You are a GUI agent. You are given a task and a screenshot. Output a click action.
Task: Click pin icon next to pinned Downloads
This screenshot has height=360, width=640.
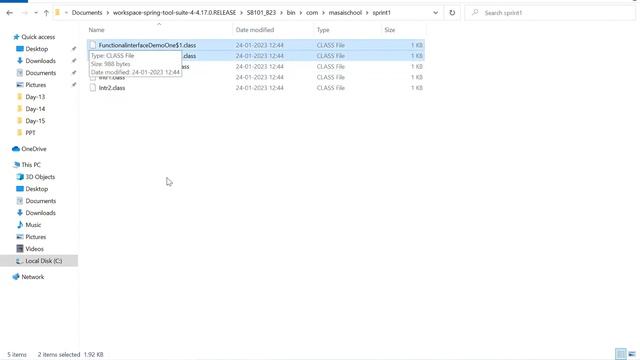[x=74, y=61]
